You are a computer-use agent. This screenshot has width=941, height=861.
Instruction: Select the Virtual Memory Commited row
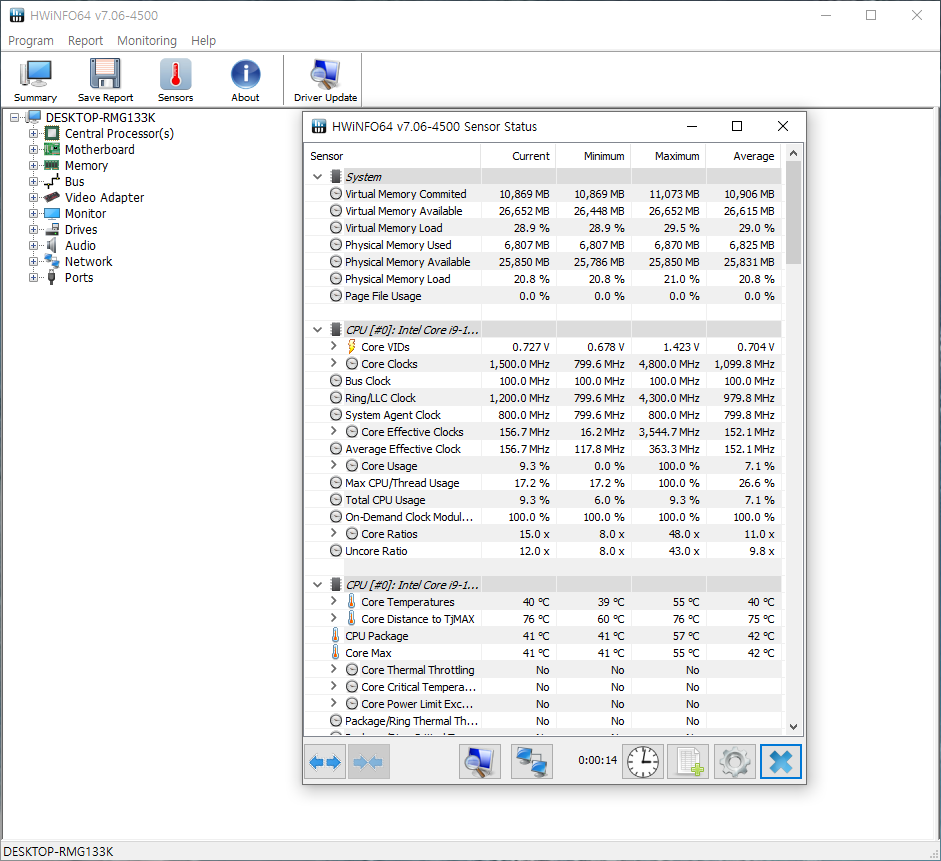[543, 194]
